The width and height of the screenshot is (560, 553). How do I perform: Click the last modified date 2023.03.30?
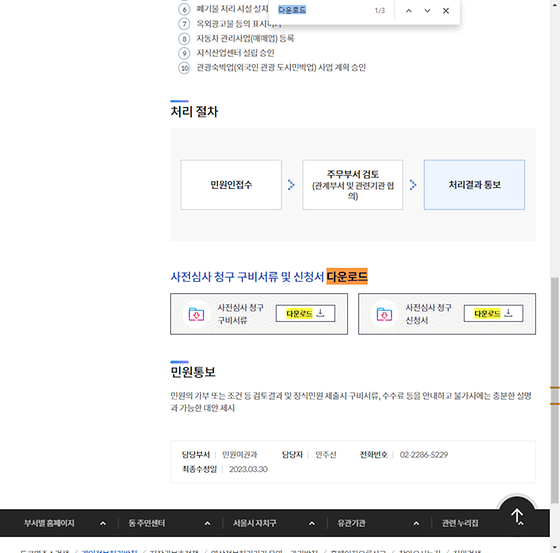248,469
